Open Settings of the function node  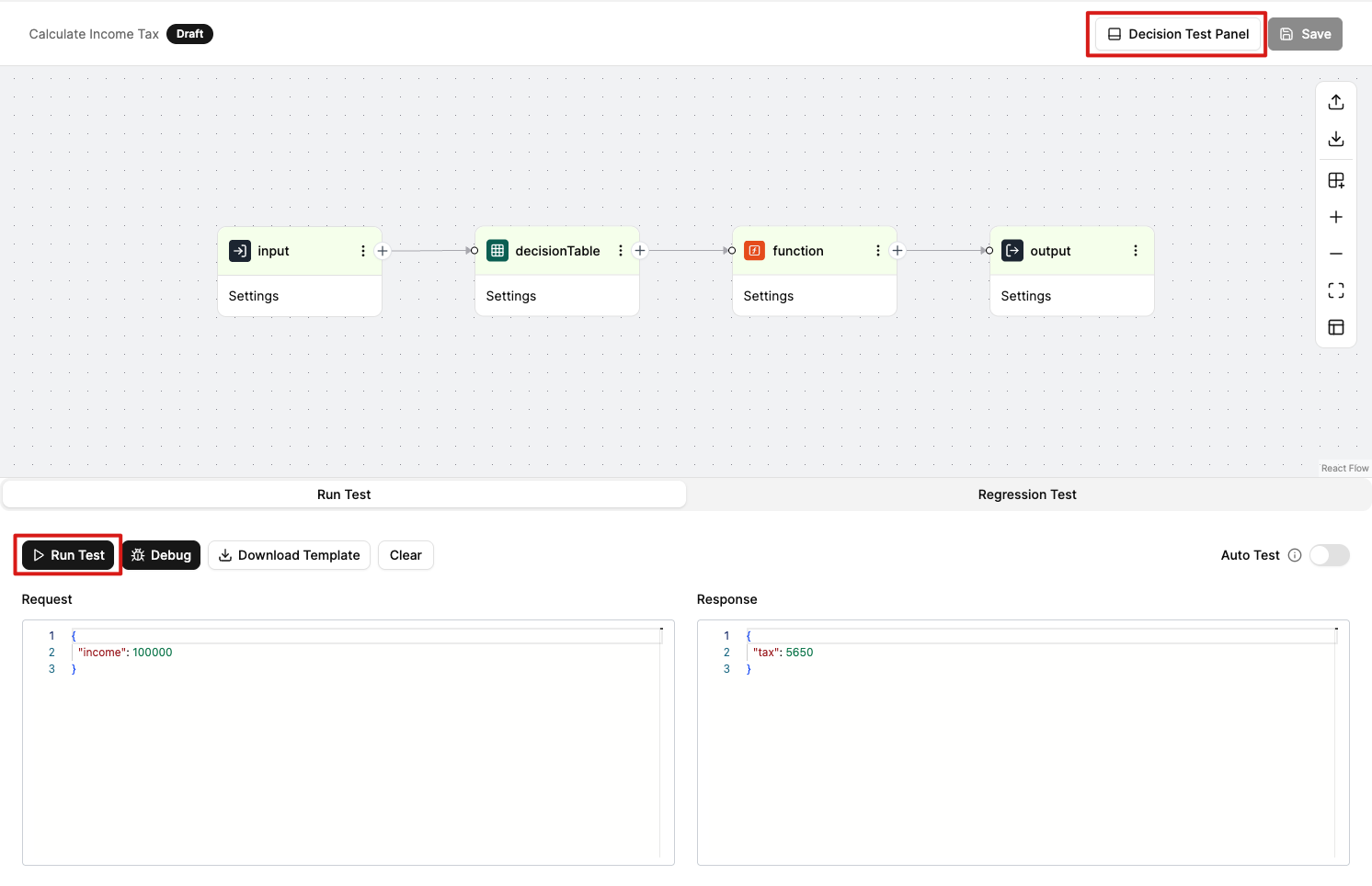(x=769, y=296)
